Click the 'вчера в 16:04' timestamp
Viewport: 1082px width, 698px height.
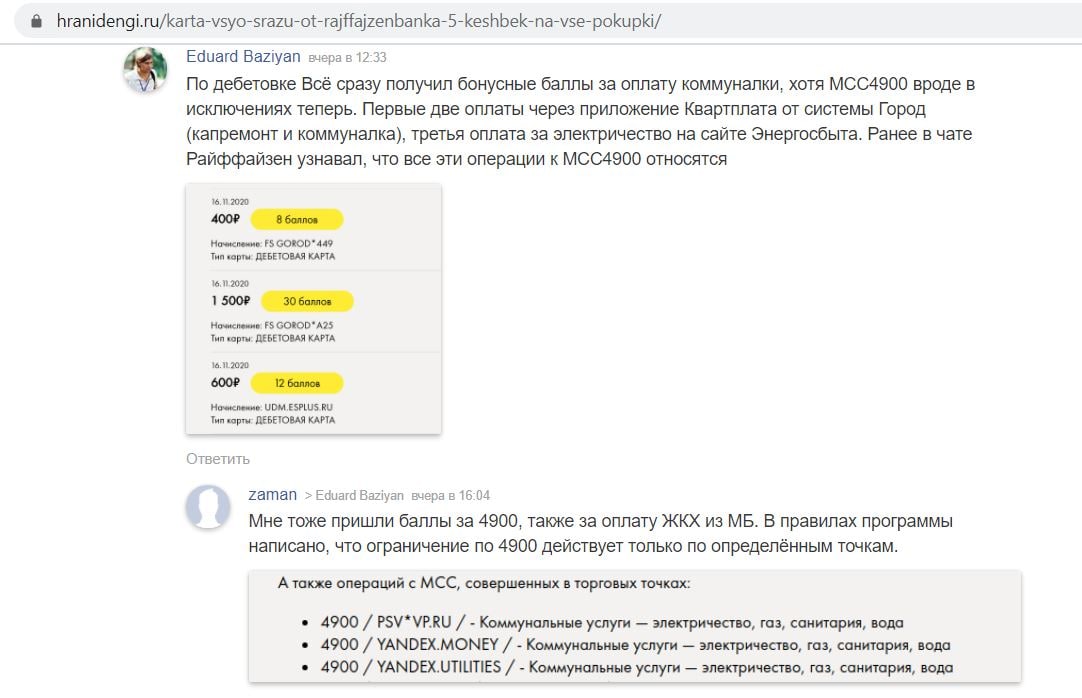(451, 496)
